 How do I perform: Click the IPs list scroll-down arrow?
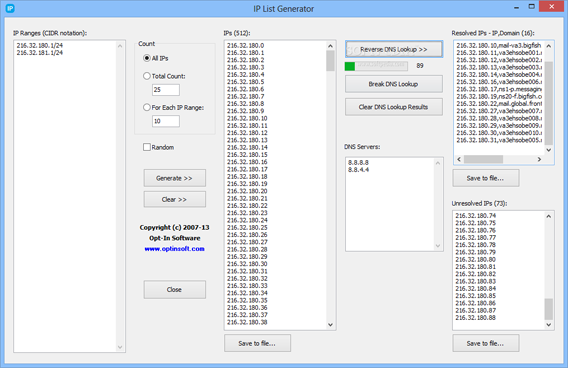click(330, 325)
